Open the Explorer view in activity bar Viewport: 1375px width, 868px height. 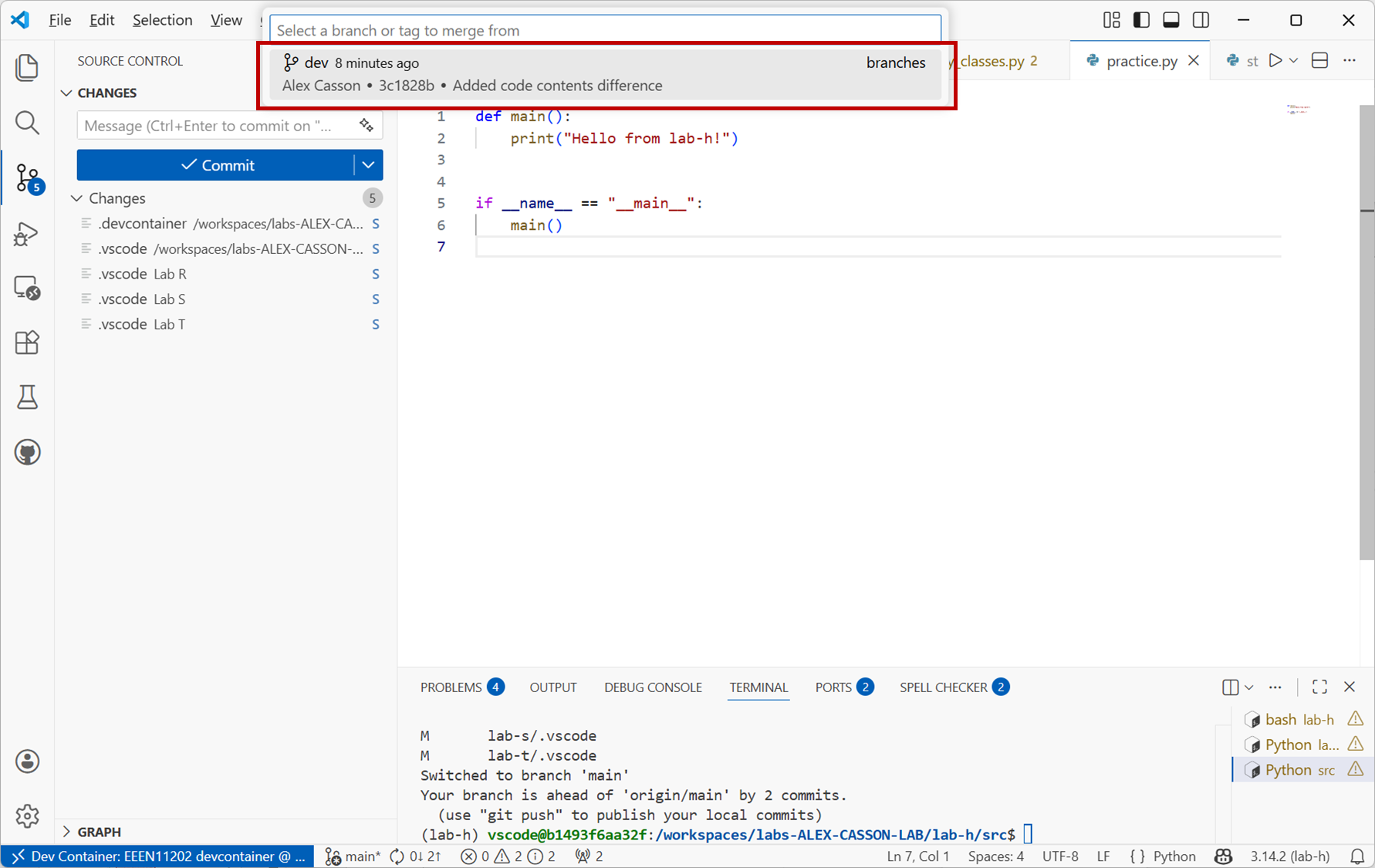(27, 68)
